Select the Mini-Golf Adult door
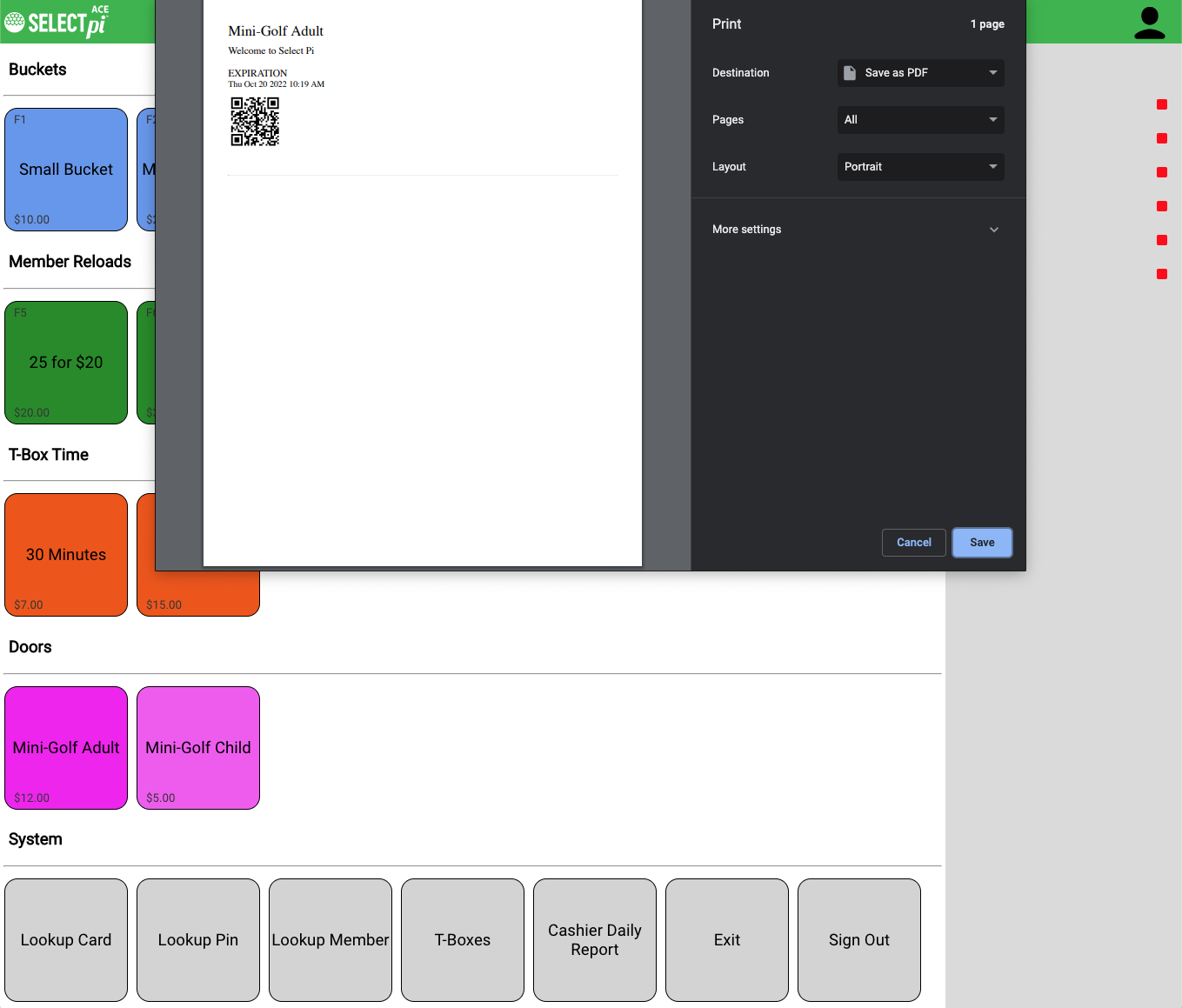The image size is (1182, 1008). 66,748
